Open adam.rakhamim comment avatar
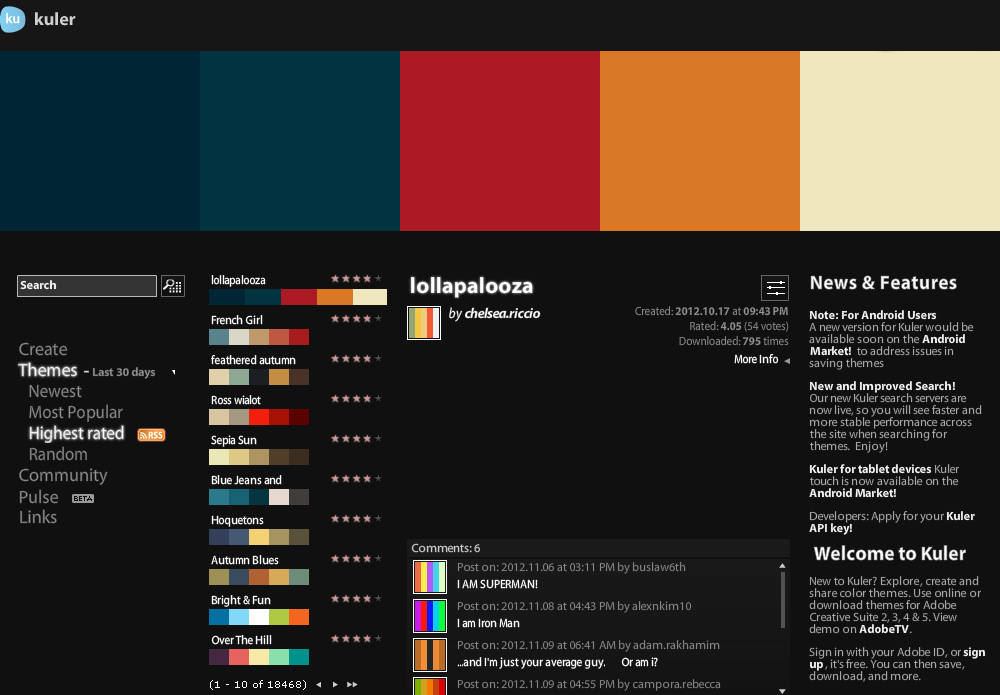Viewport: 1000px width, 695px height. click(x=430, y=655)
